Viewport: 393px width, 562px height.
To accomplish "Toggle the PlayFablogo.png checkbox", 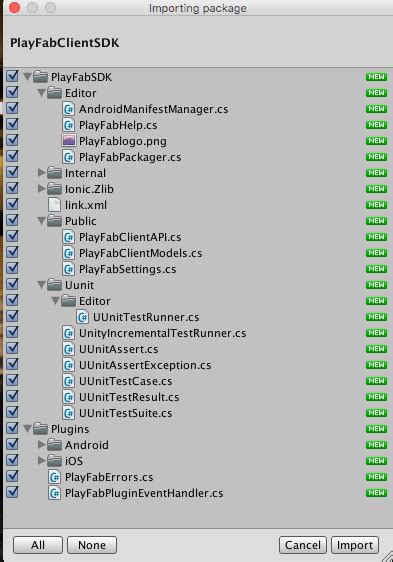I will [x=12, y=140].
